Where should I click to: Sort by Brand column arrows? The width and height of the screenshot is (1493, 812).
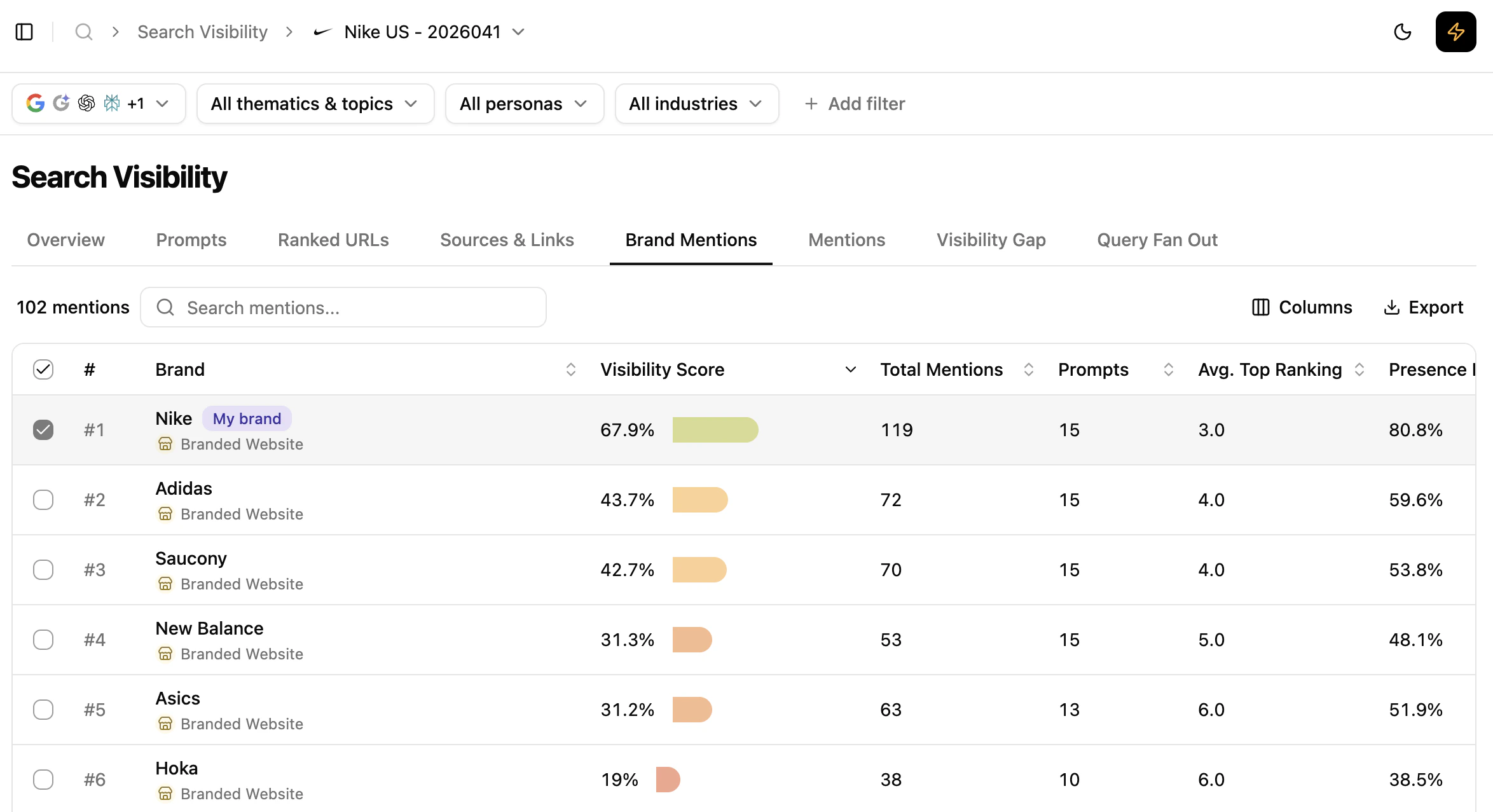570,369
